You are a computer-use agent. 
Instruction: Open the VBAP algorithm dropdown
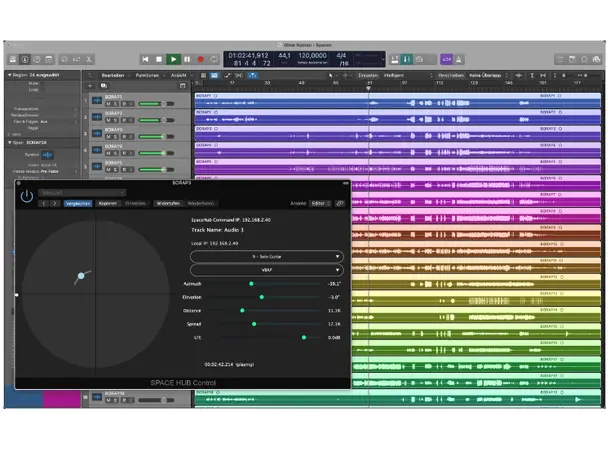pos(266,269)
